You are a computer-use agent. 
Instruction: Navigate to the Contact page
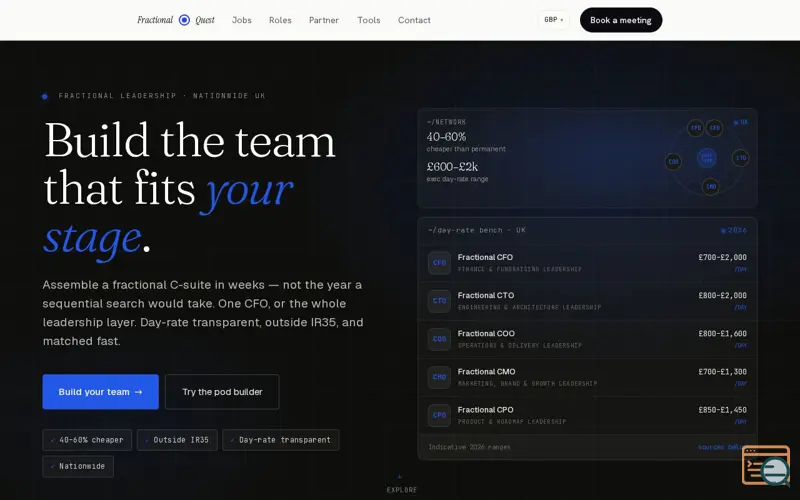coord(414,20)
